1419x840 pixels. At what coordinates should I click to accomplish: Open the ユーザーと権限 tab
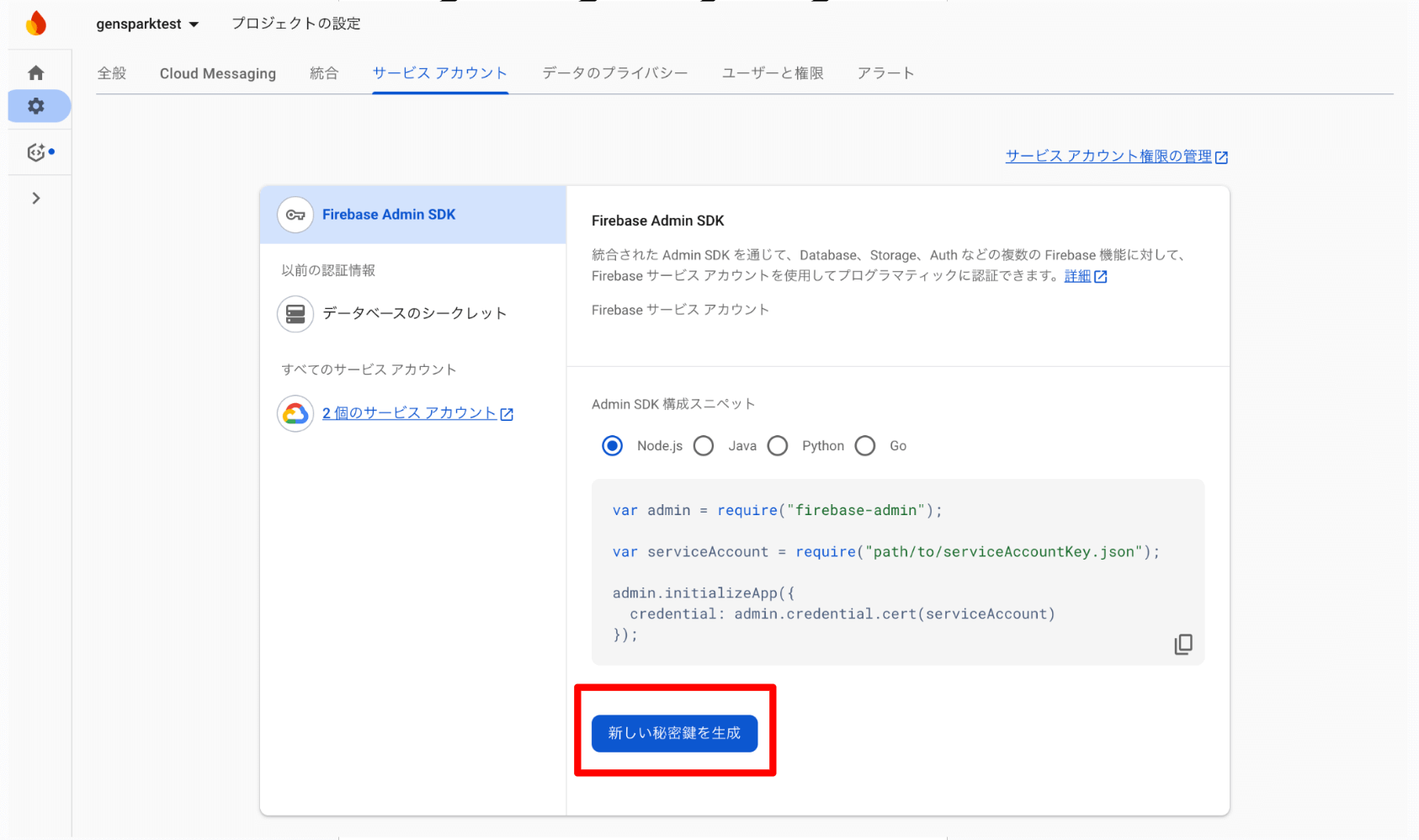point(772,74)
